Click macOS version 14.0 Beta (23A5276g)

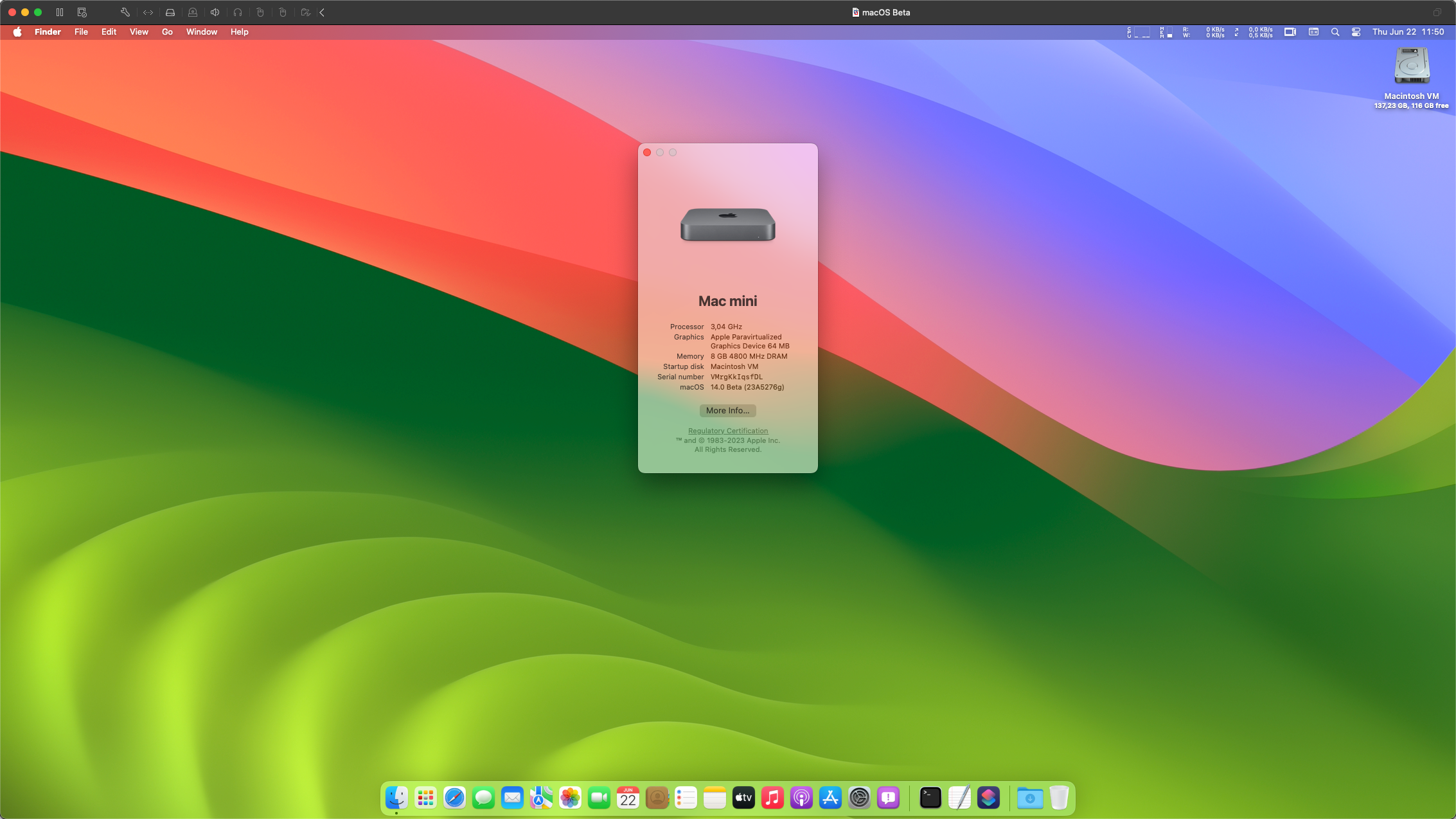coord(747,388)
